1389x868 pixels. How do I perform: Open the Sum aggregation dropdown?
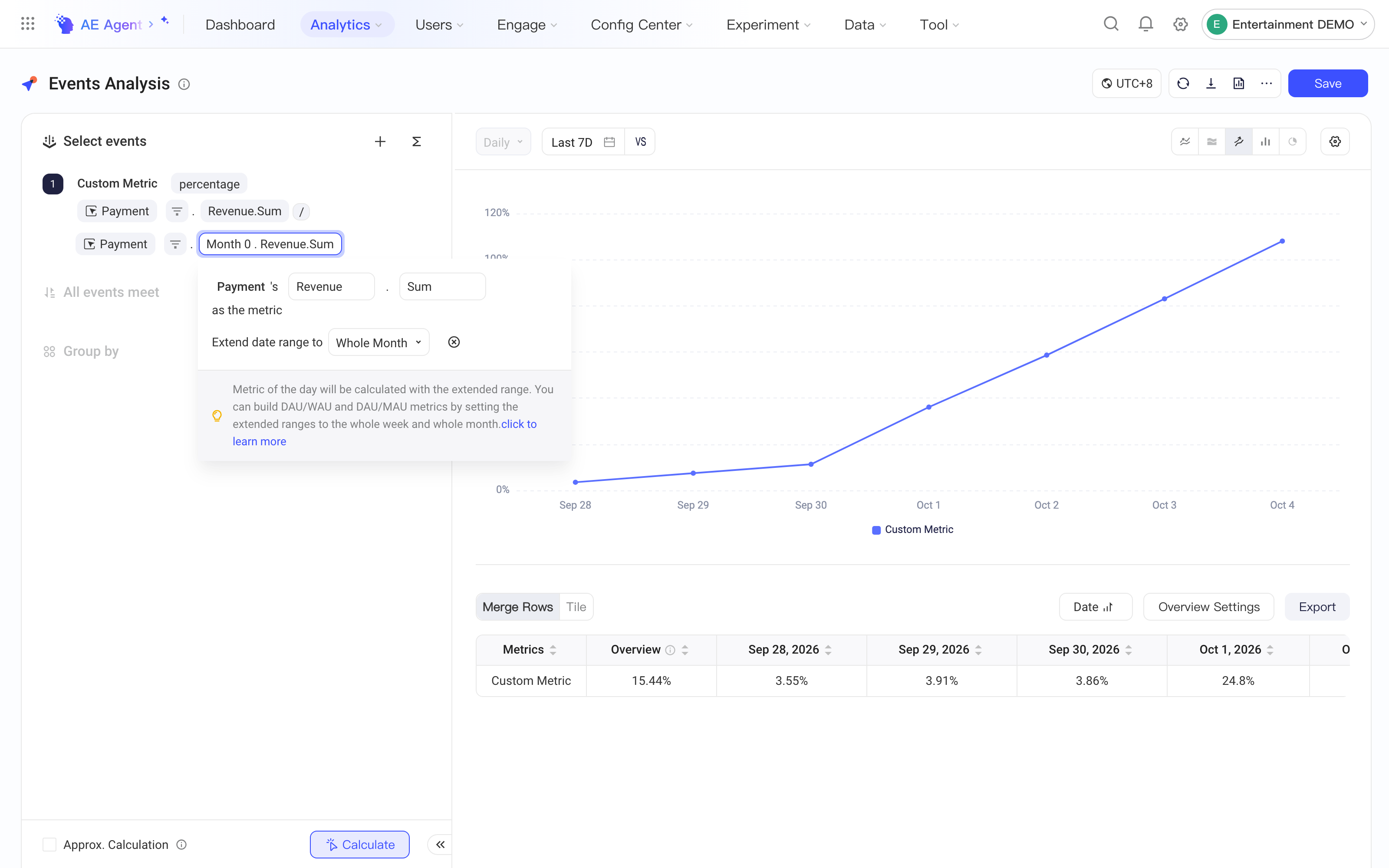pos(442,286)
